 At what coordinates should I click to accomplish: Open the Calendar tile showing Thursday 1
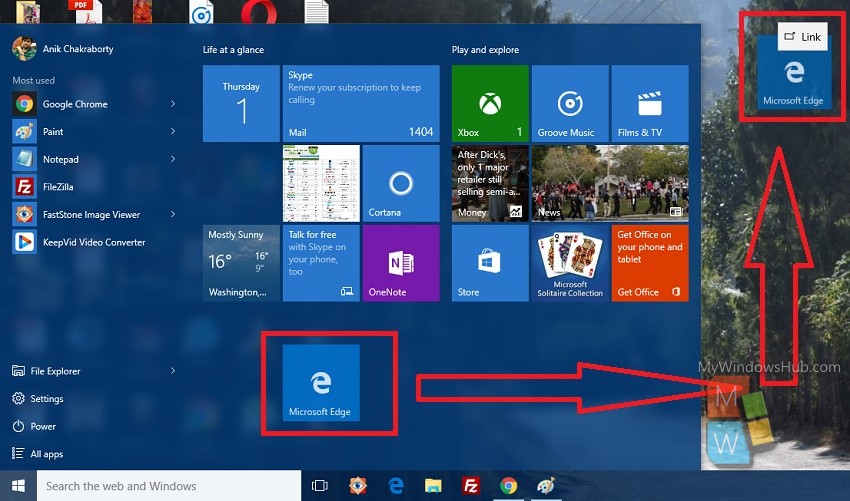click(241, 104)
